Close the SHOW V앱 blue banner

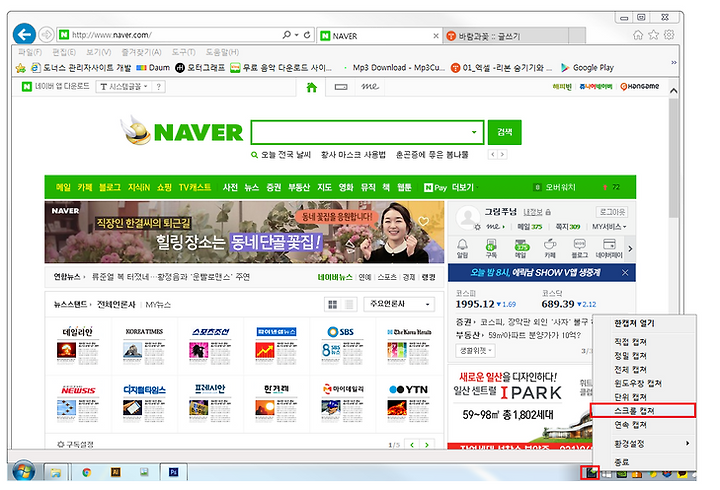tap(625, 273)
